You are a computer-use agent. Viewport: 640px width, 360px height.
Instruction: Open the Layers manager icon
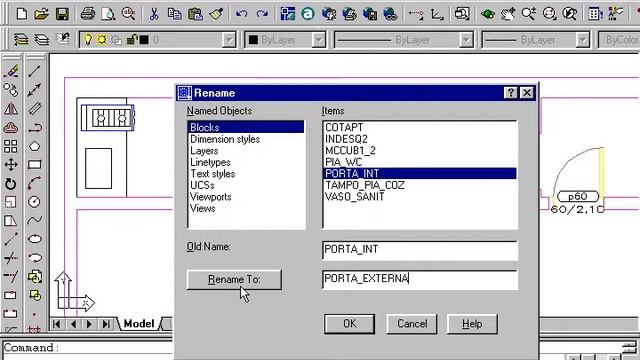pyautogui.click(x=41, y=40)
